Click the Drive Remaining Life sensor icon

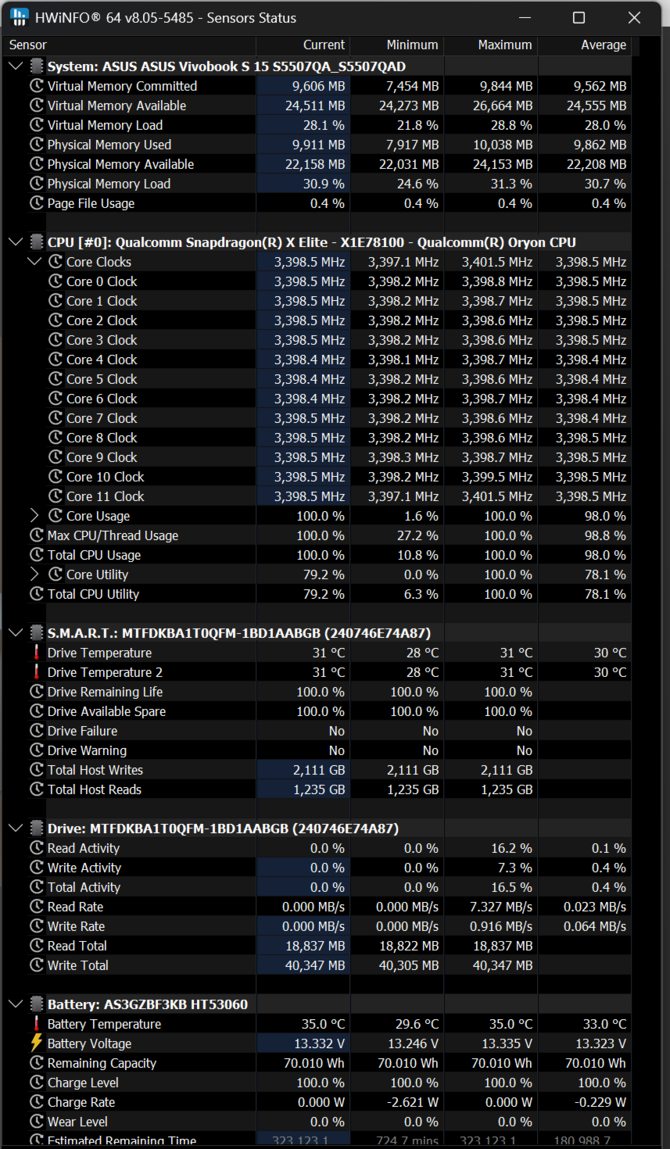point(37,692)
